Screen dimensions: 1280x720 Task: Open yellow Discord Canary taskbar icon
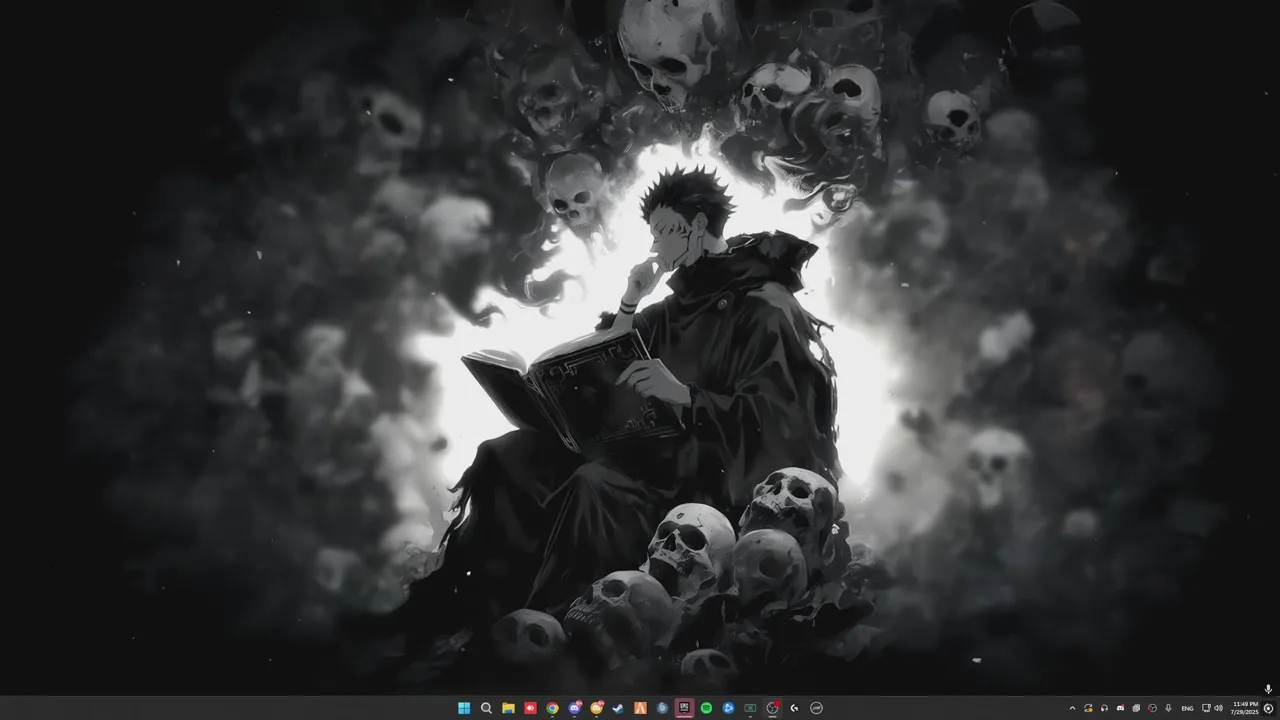[x=597, y=708]
